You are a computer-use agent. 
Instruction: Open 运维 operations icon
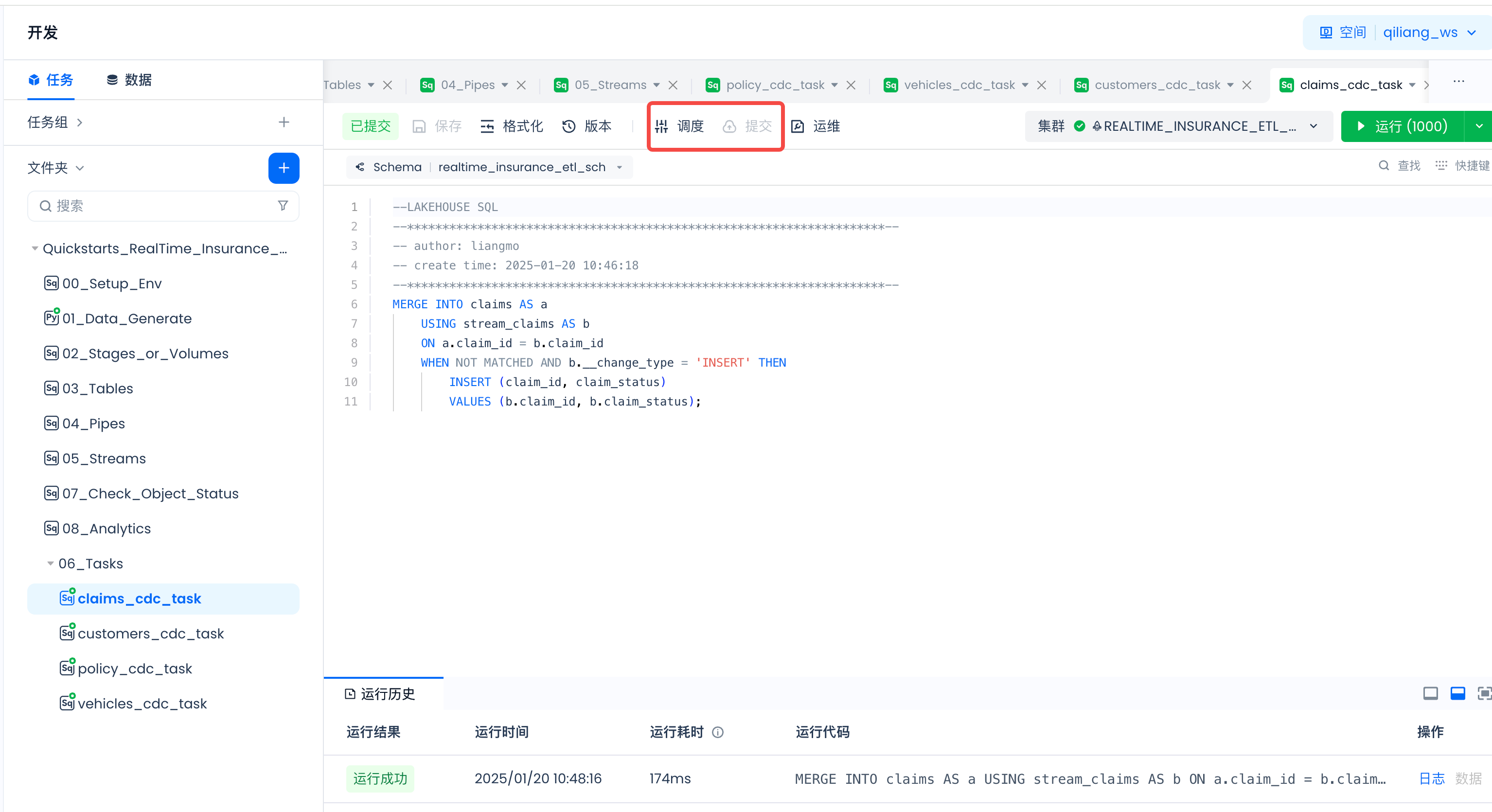[798, 126]
